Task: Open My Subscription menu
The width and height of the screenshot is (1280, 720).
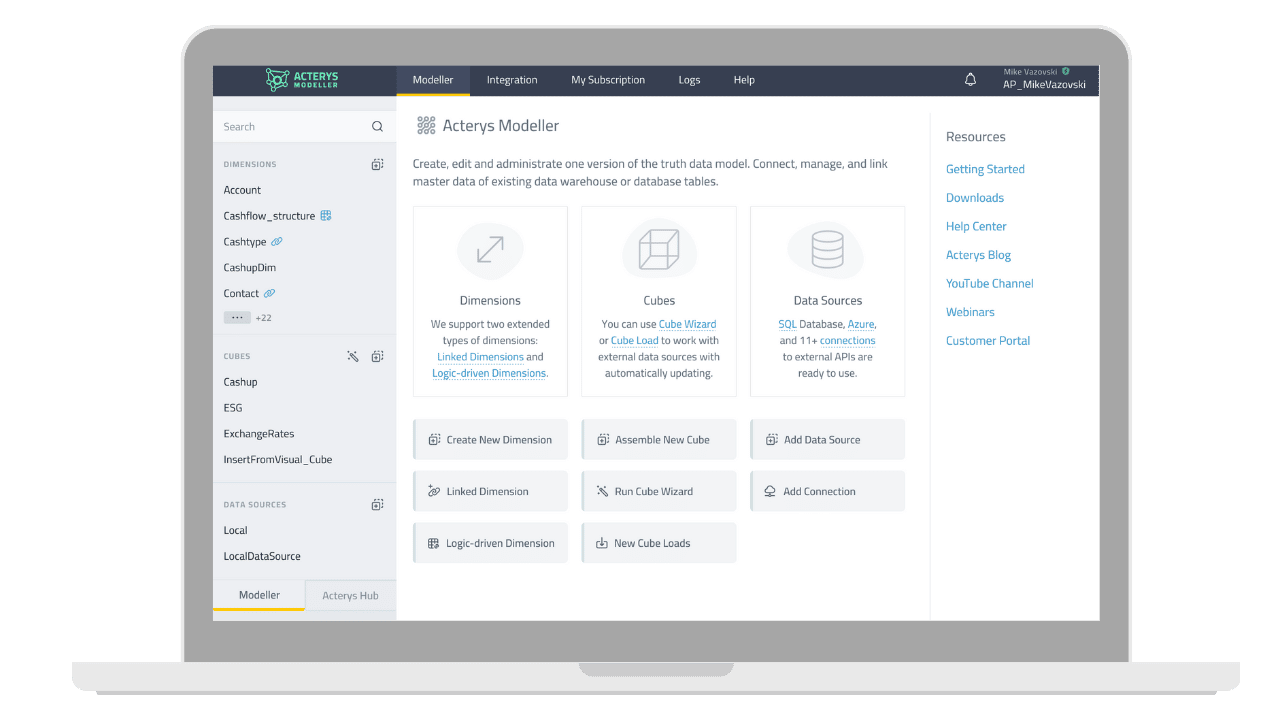Action: tap(608, 80)
